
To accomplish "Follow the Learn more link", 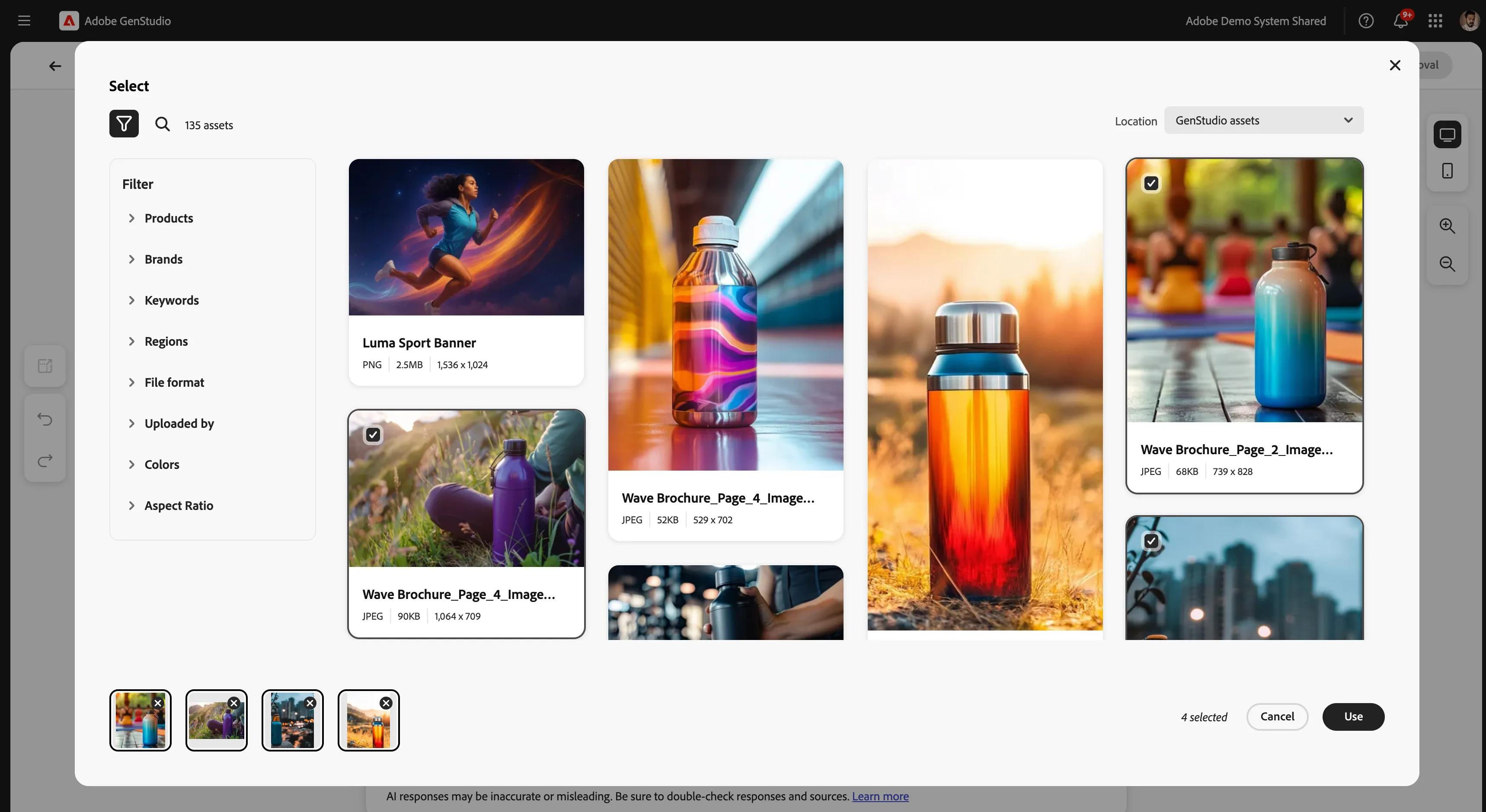I will point(880,796).
